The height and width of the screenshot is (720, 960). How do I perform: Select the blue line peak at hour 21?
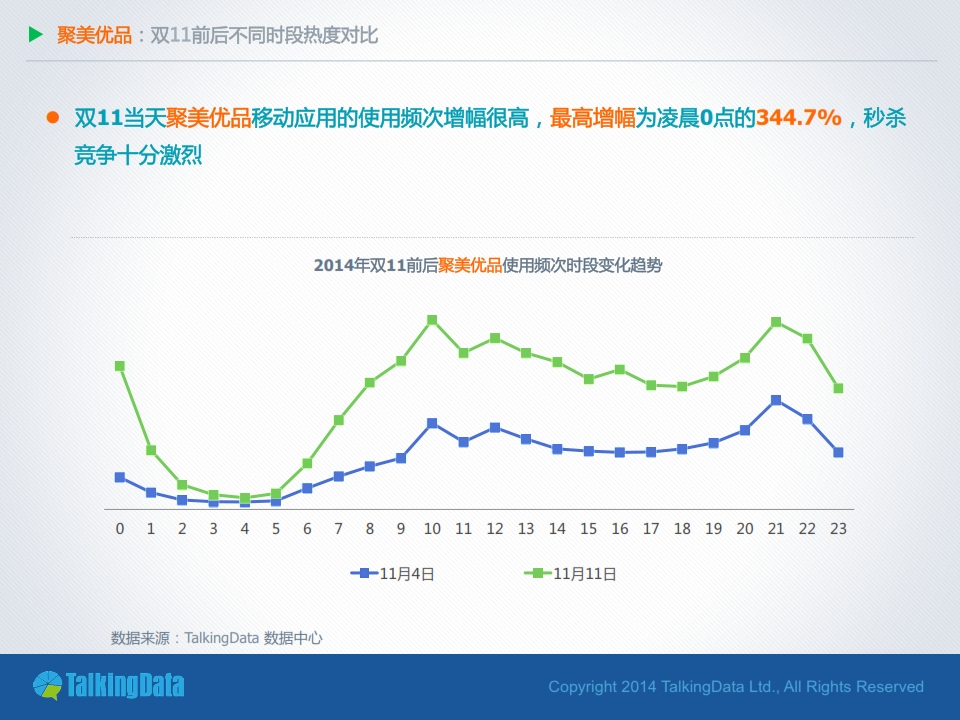(776, 400)
